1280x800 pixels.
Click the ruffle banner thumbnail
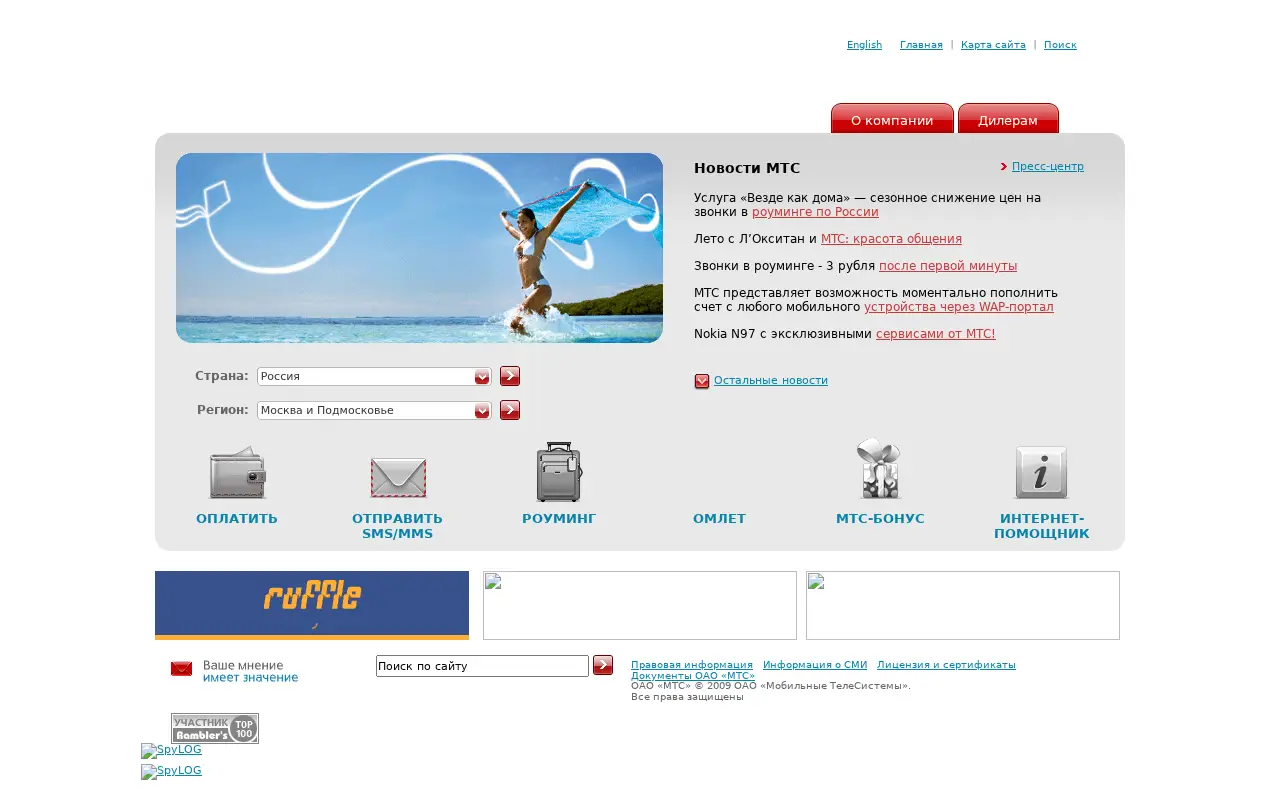(312, 605)
